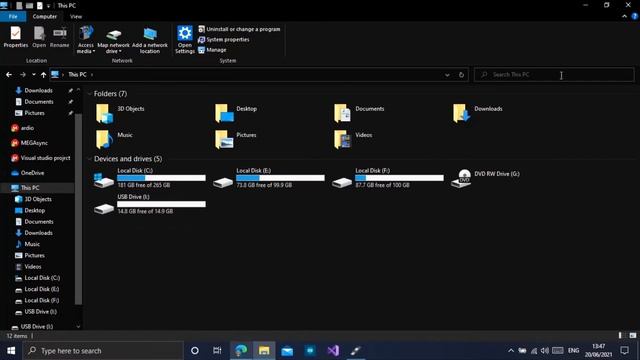Switch to details view in status bar
640x360 pixels.
620,336
